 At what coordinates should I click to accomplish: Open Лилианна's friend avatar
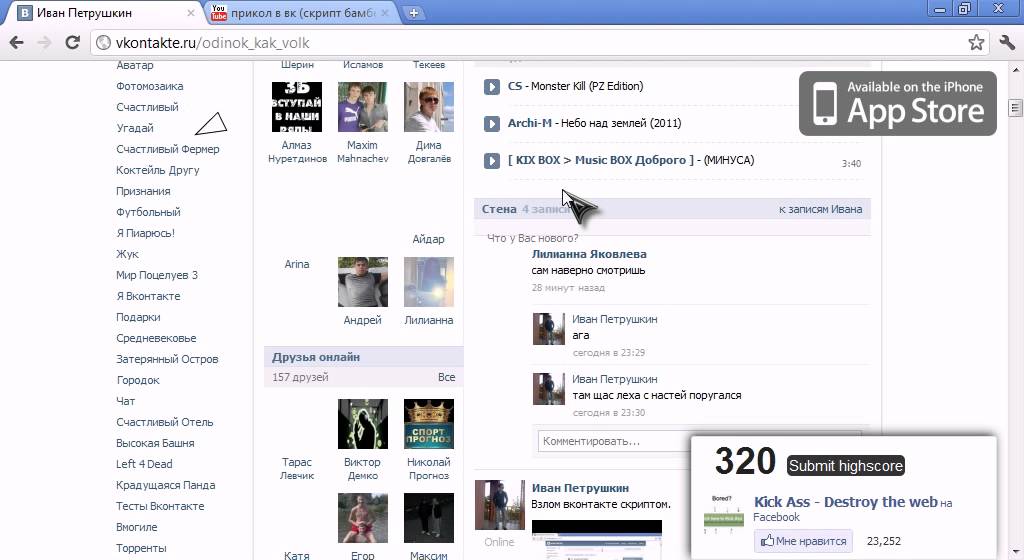coord(428,282)
